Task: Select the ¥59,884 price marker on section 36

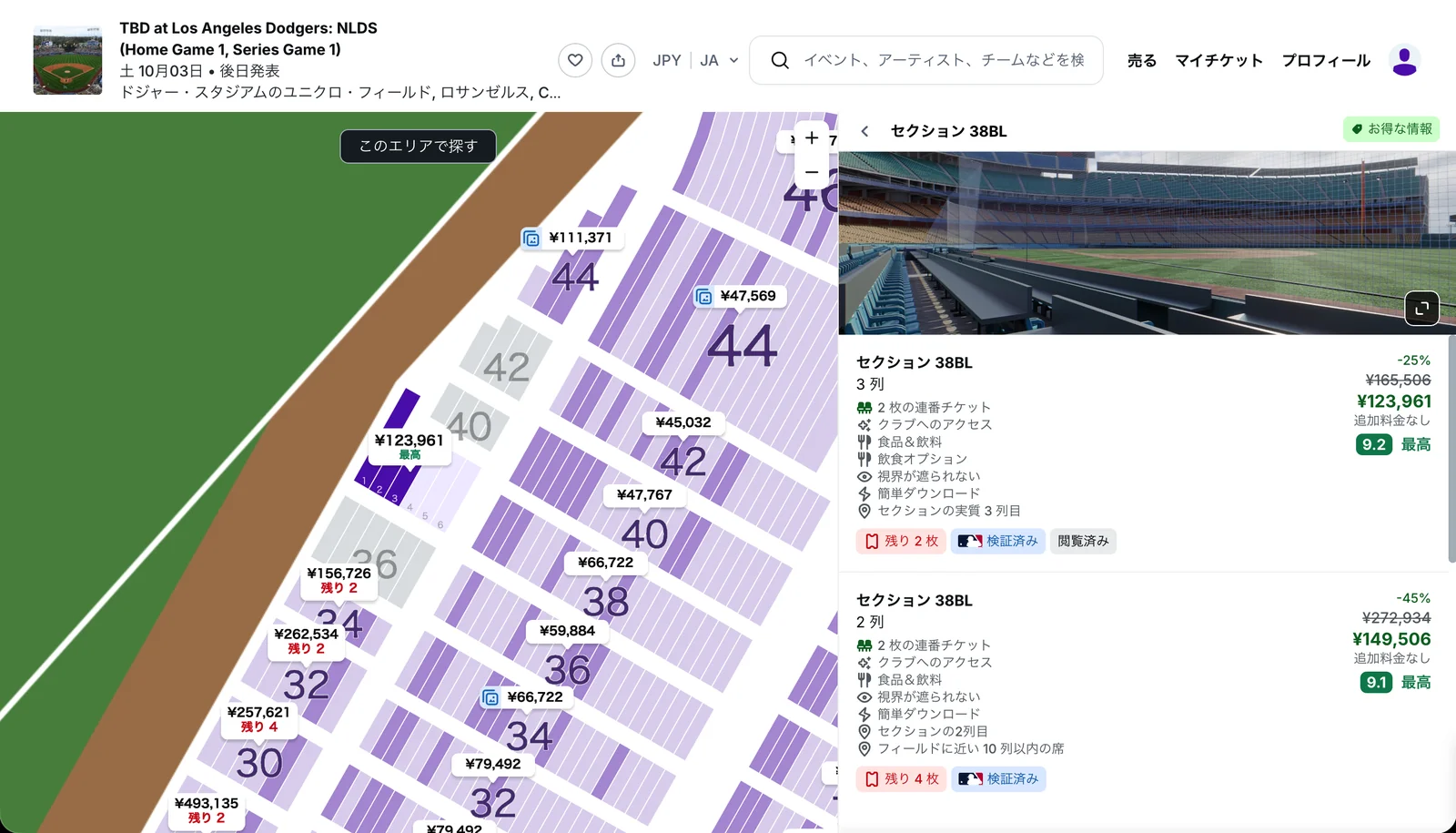Action: 567,631
